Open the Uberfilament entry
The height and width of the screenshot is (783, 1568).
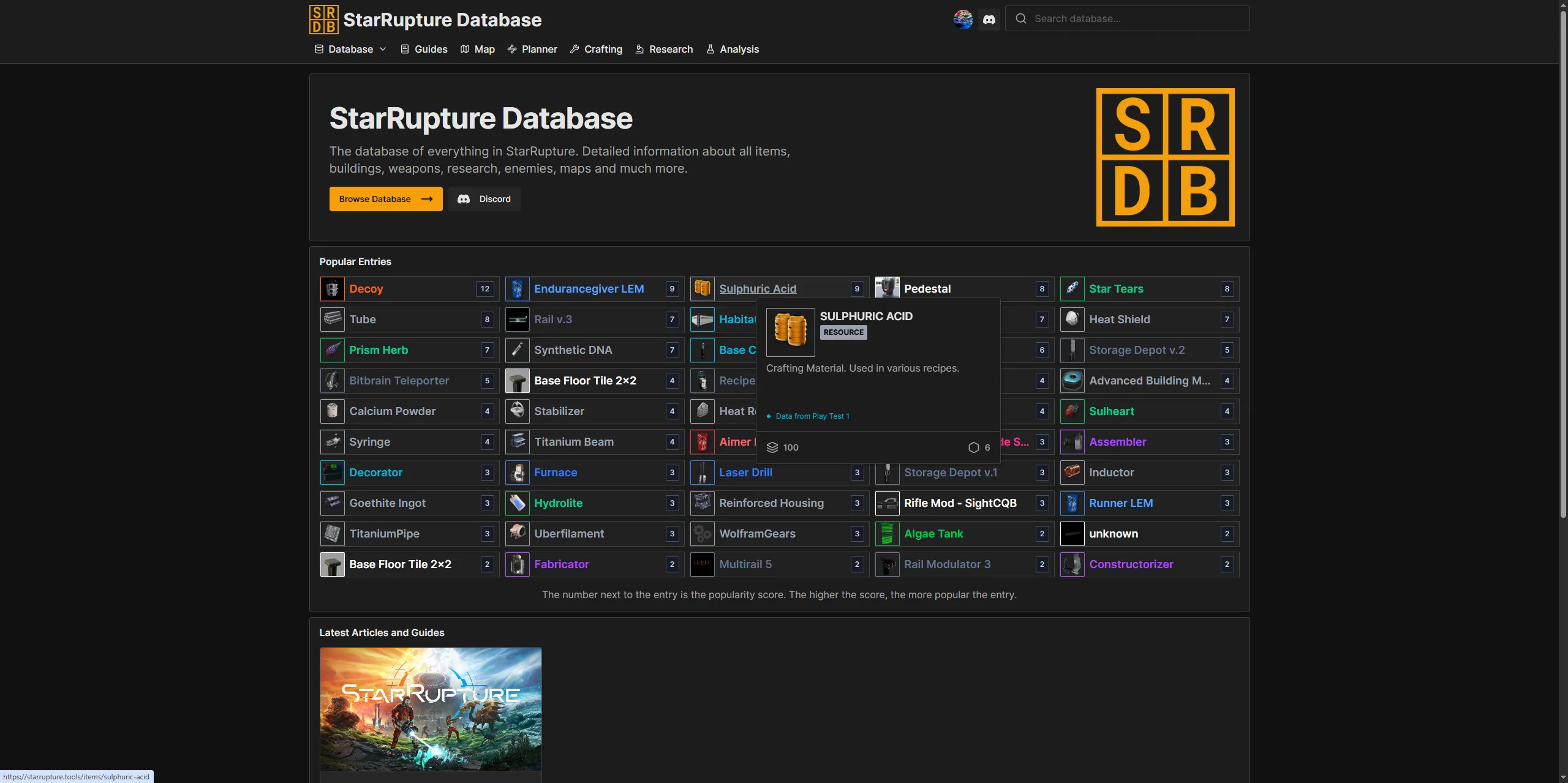pos(594,534)
